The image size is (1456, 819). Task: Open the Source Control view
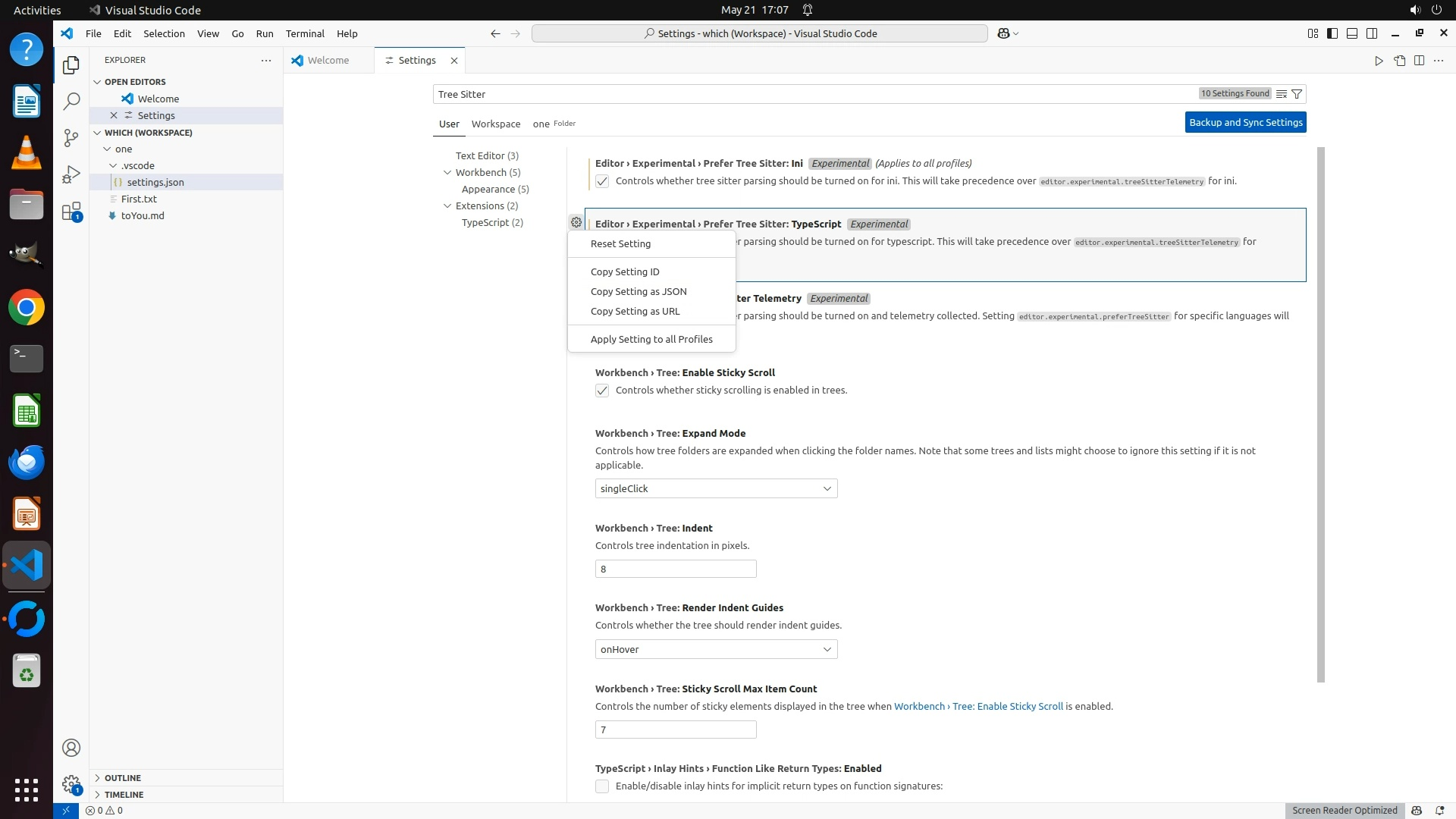coord(71,137)
